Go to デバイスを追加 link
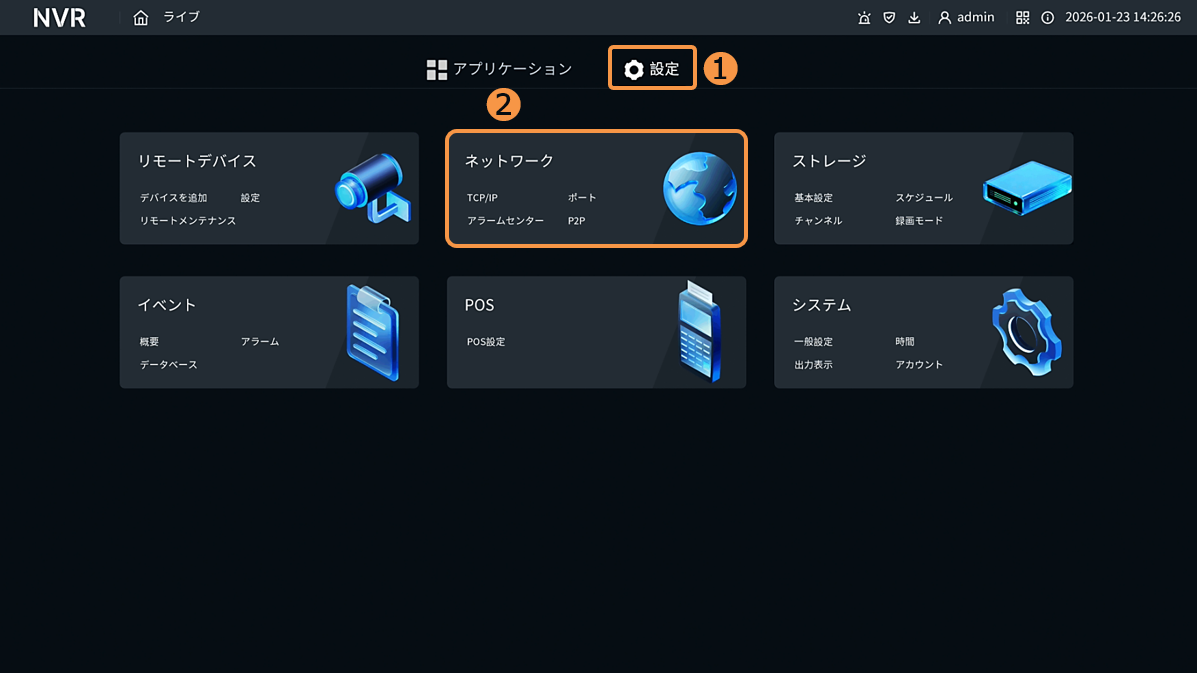This screenshot has height=673, width=1197. (x=173, y=198)
